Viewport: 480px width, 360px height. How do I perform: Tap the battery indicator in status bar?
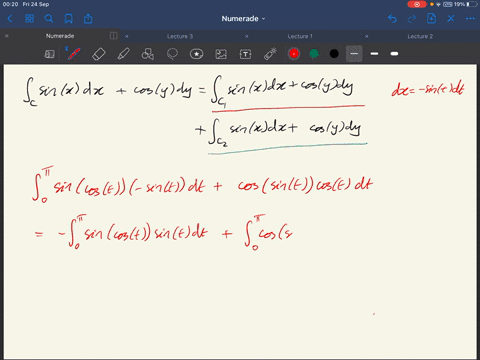coord(472,4)
